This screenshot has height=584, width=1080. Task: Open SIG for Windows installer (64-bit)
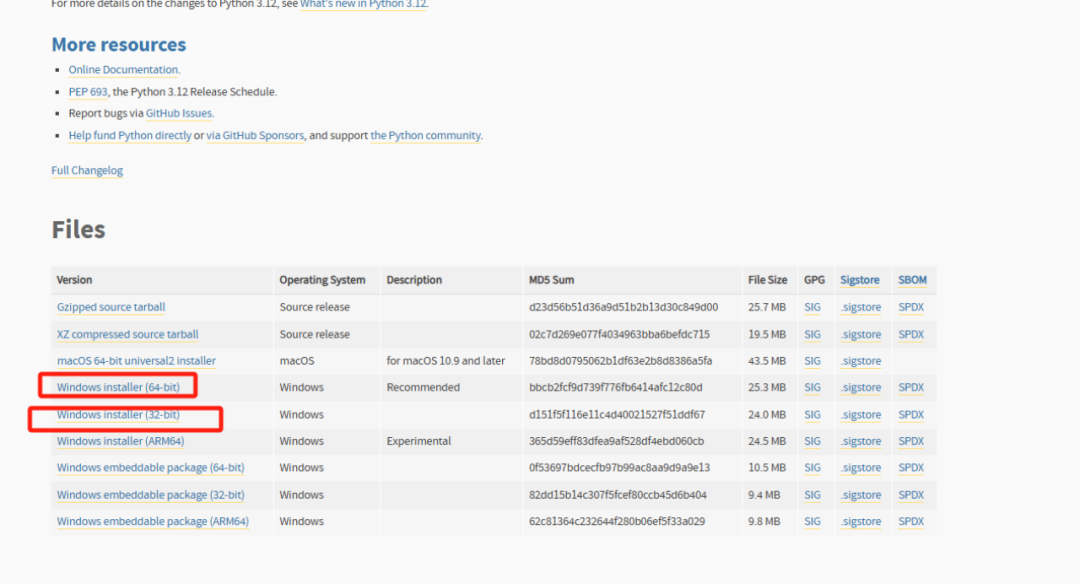click(812, 387)
